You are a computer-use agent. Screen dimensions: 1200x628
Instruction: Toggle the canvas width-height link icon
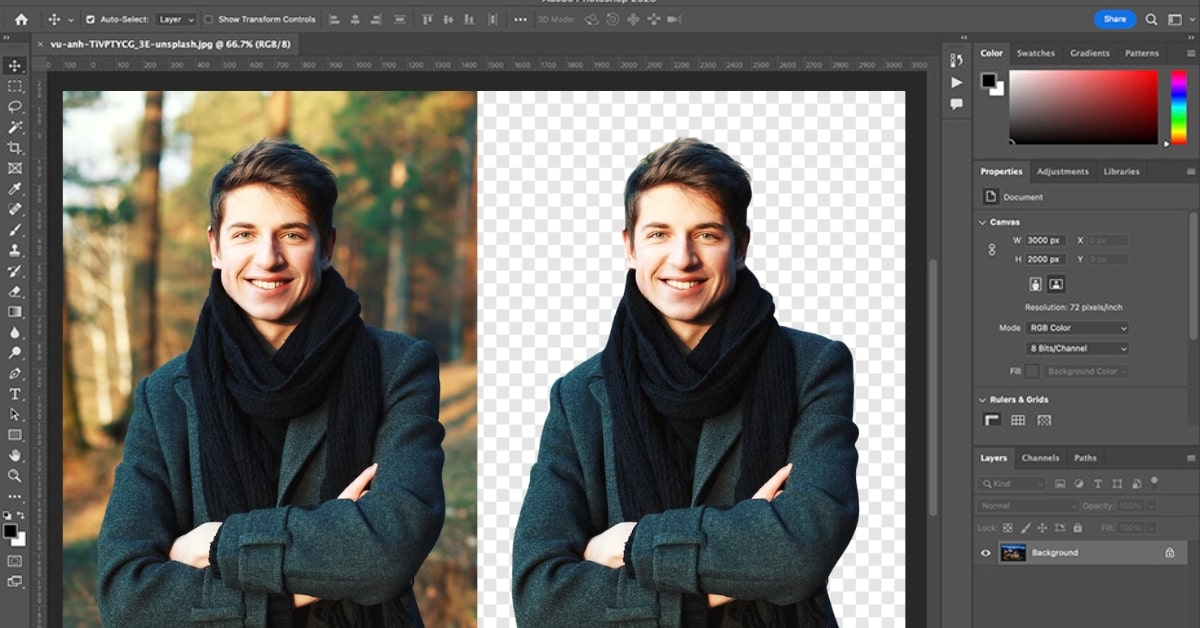point(992,250)
